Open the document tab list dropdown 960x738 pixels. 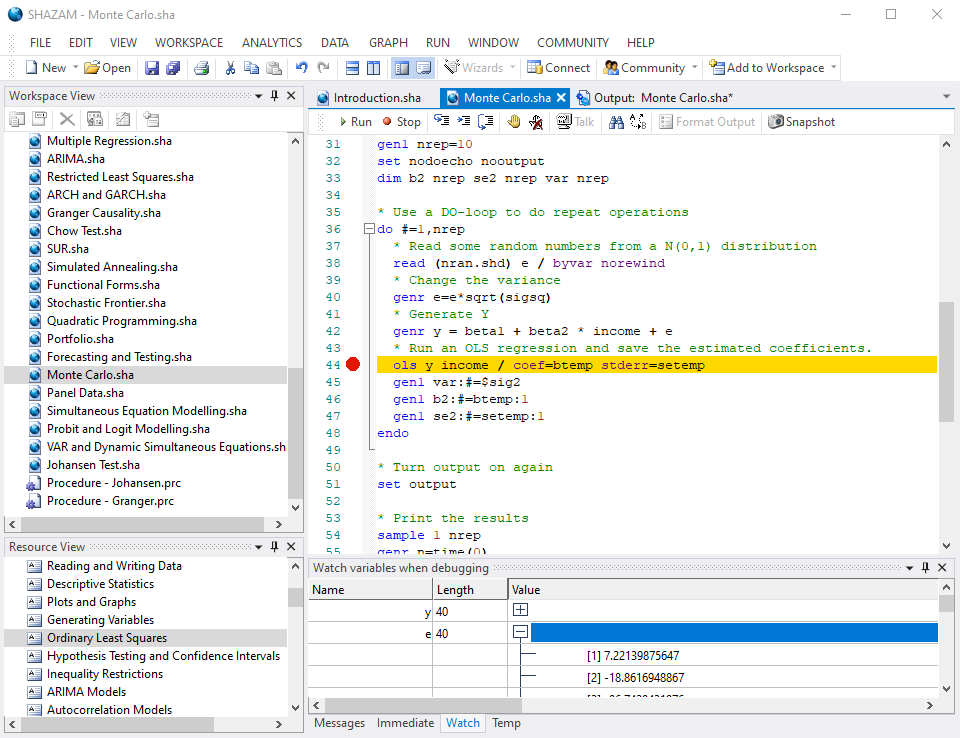[946, 97]
